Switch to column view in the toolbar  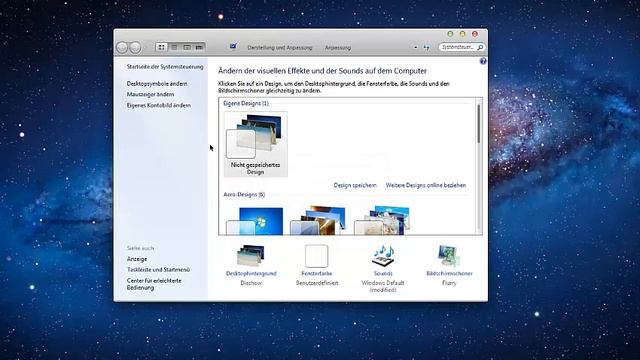187,47
